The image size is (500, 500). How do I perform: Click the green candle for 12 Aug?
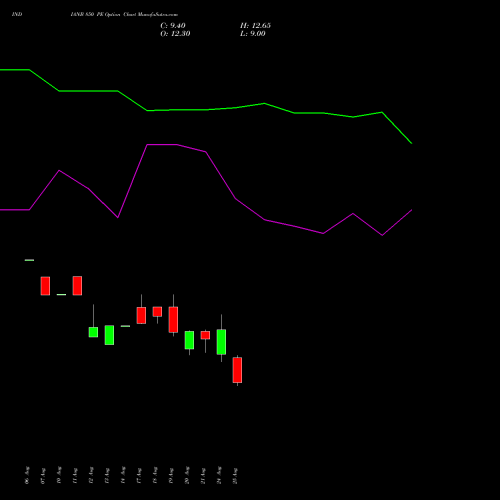tap(93, 332)
